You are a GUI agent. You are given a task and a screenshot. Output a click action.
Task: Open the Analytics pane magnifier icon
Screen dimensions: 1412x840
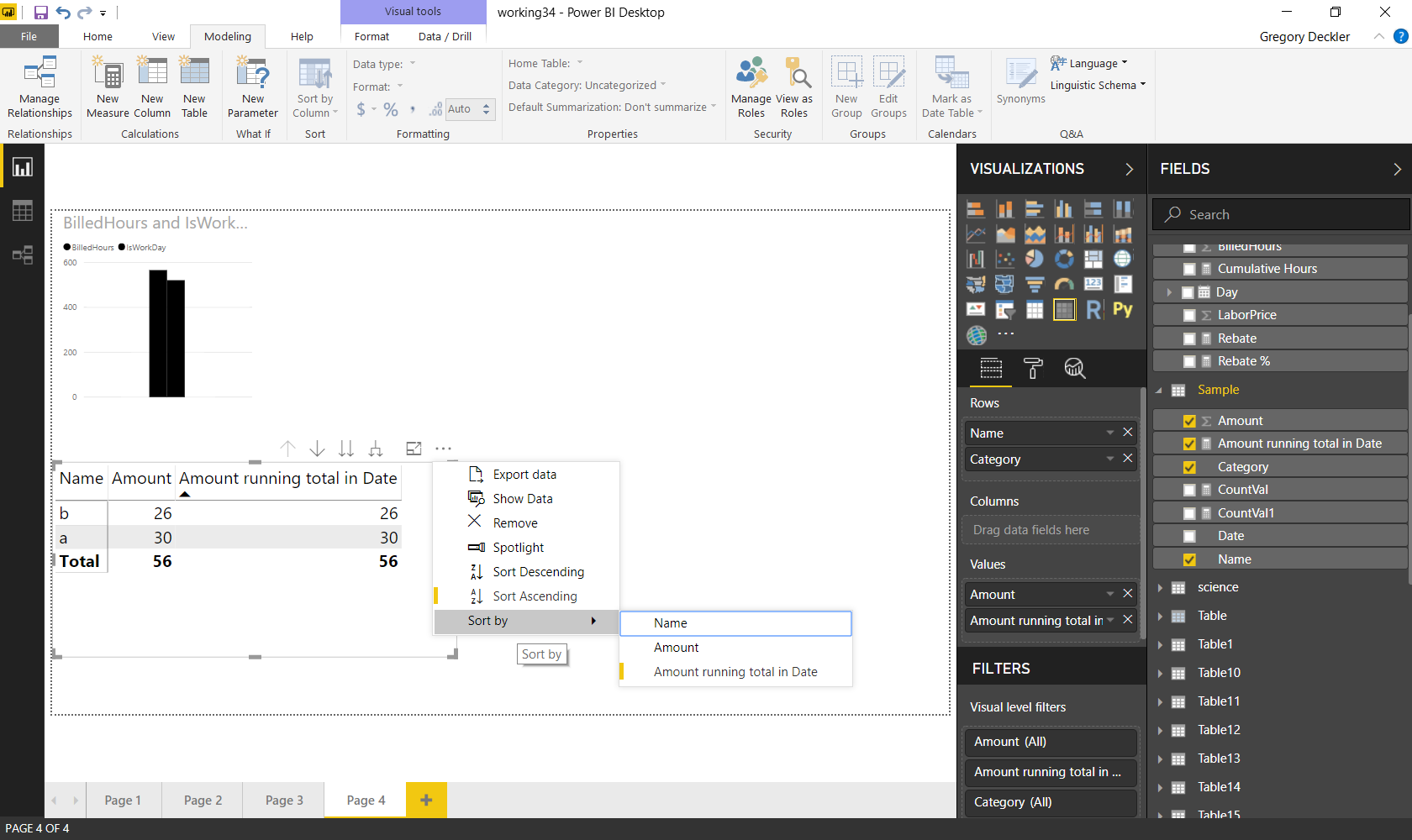point(1075,368)
